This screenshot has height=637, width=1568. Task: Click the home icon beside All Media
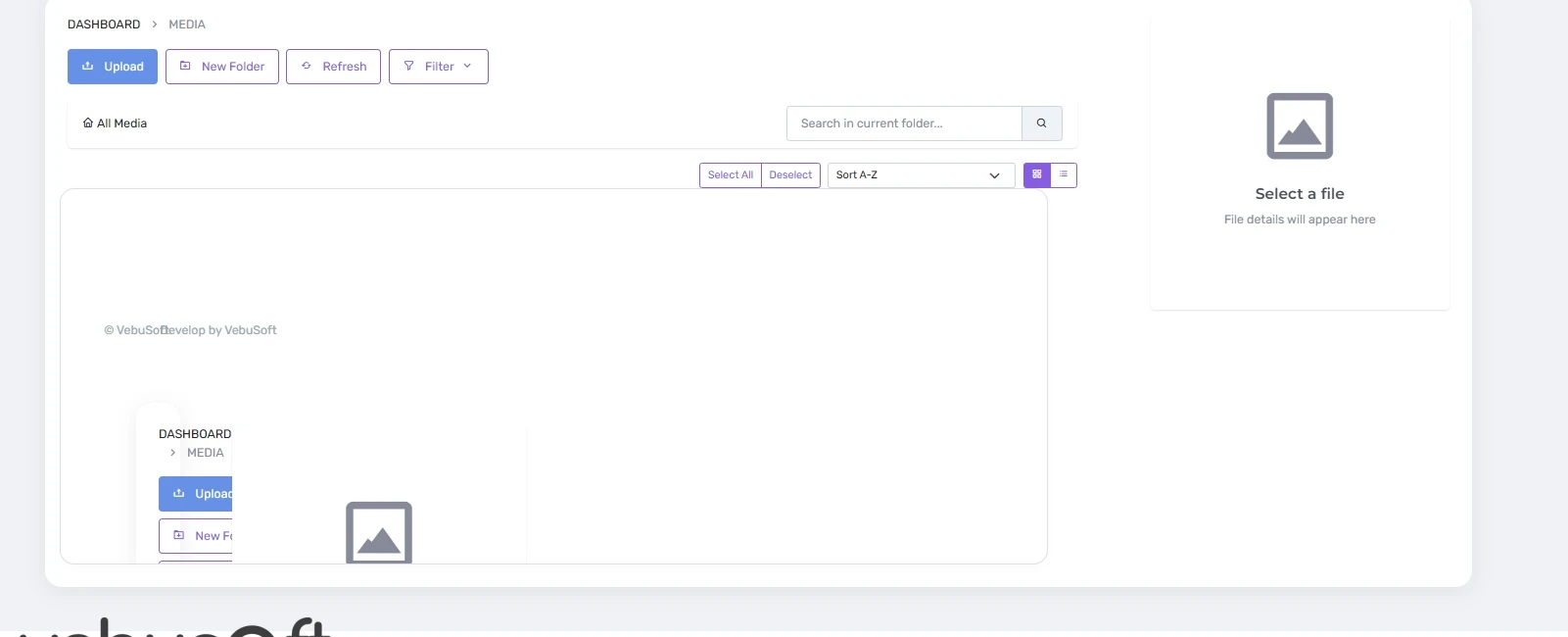(x=88, y=123)
